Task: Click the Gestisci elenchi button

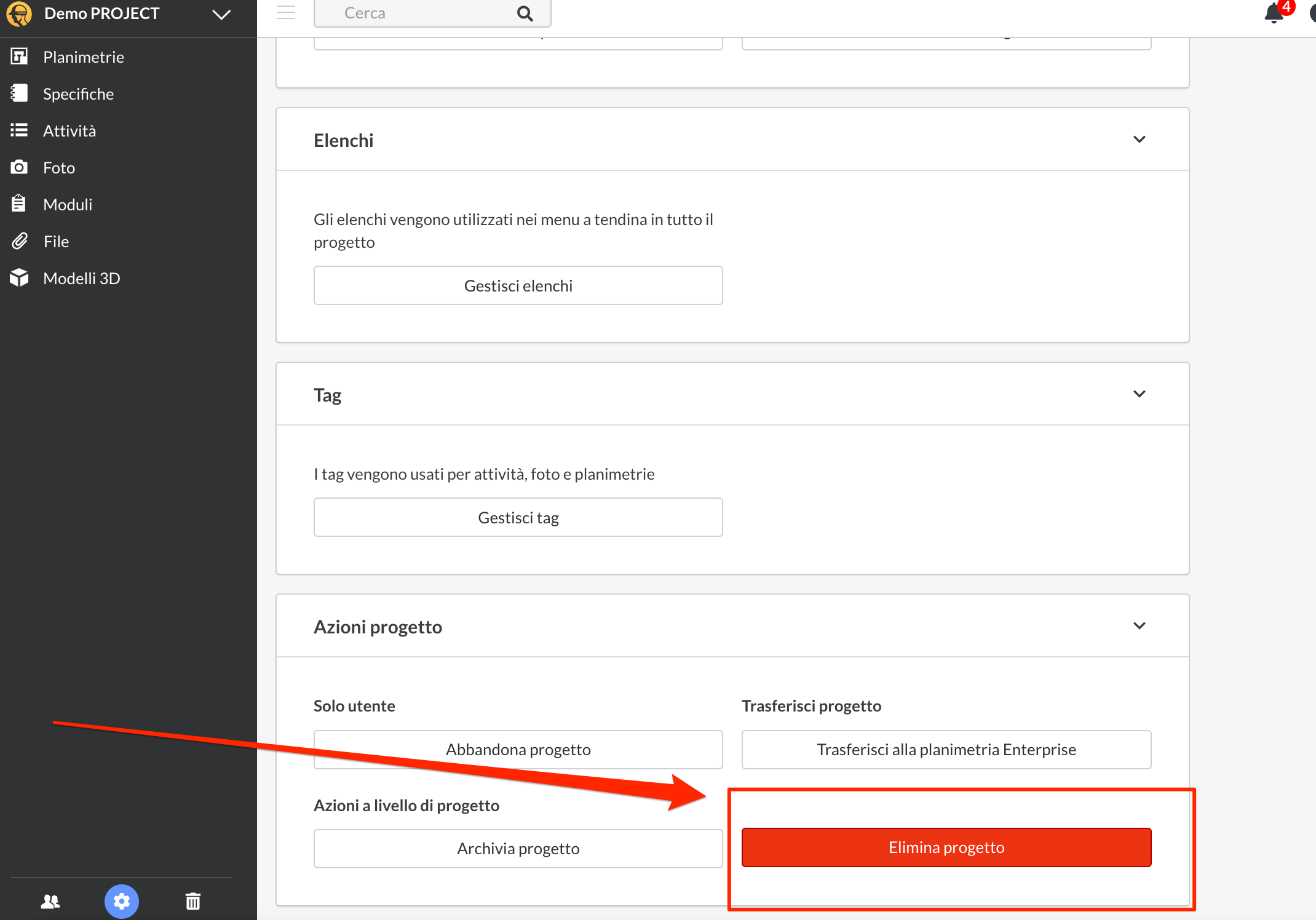Action: pyautogui.click(x=518, y=285)
